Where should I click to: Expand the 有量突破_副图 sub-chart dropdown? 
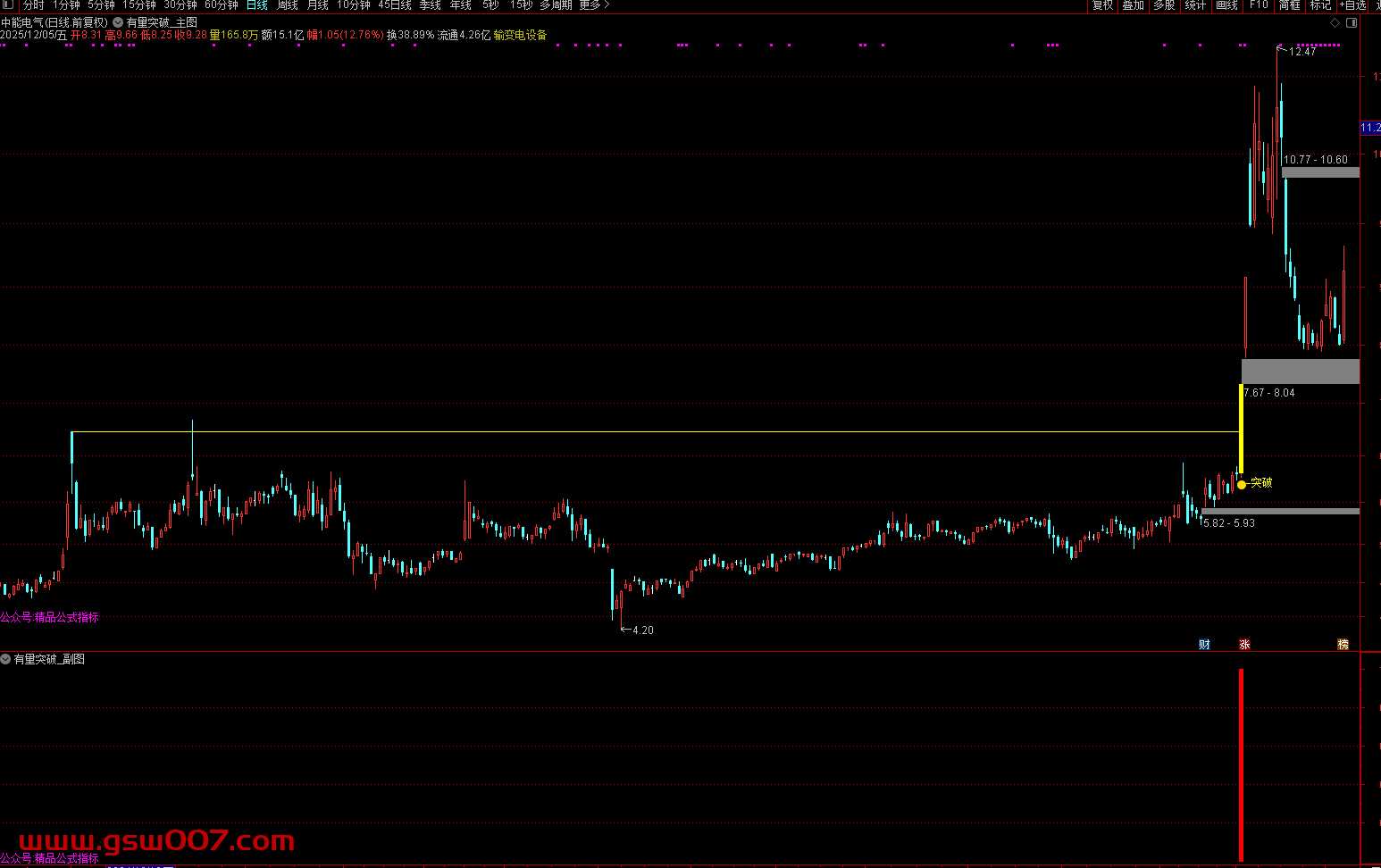click(6, 659)
